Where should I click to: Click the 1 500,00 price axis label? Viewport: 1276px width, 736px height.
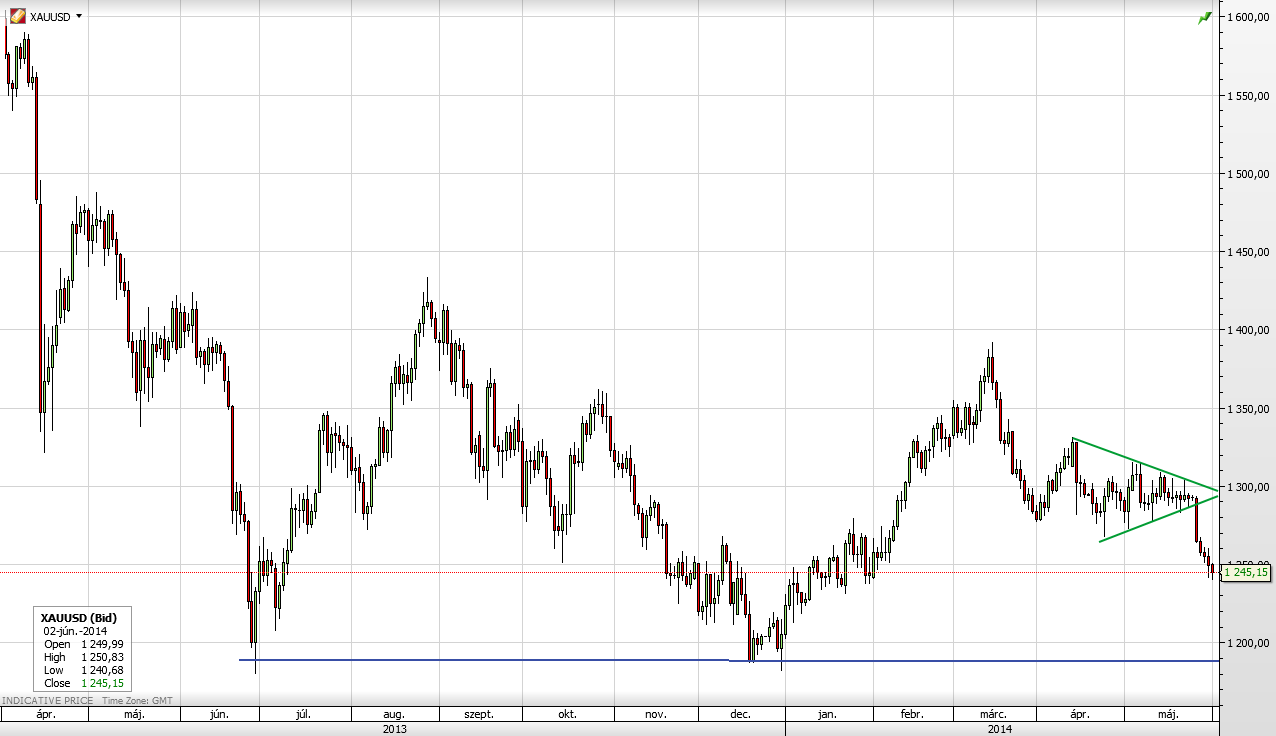click(x=1250, y=173)
